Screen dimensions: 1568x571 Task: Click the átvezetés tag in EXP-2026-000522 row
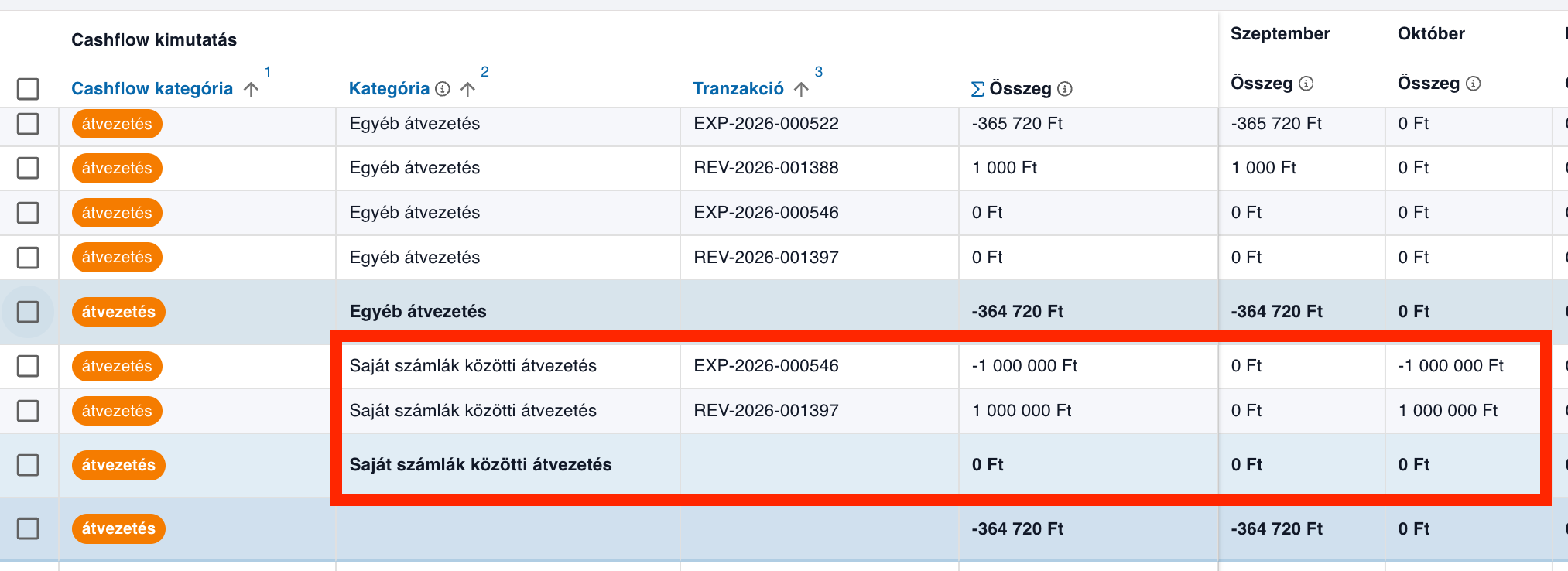[x=117, y=124]
